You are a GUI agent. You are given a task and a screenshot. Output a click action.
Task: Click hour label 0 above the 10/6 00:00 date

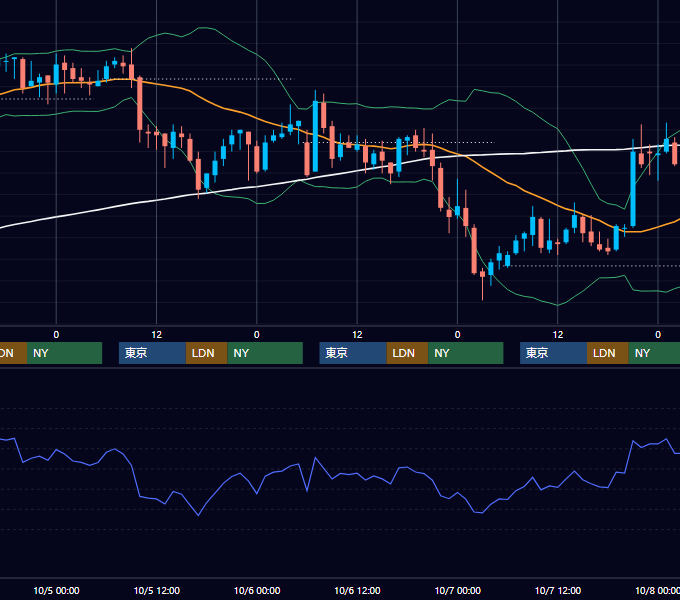257,335
